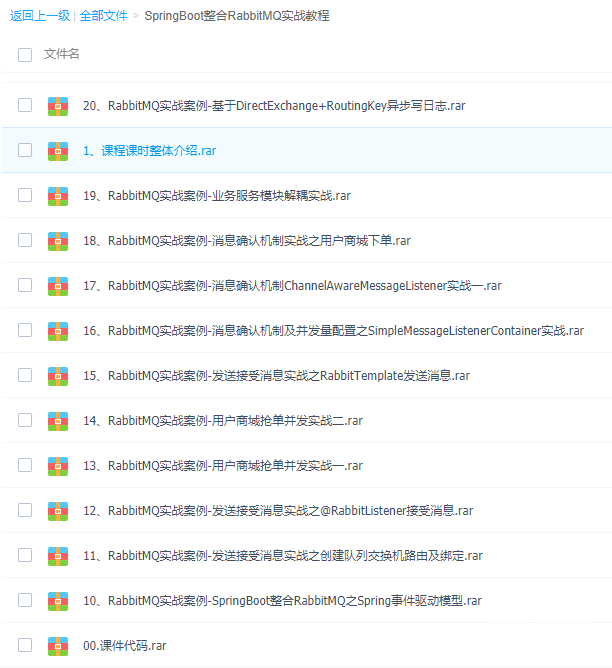Open 17、消息确认机制ChannelAwareMessageListener实战一.rar

click(x=292, y=285)
